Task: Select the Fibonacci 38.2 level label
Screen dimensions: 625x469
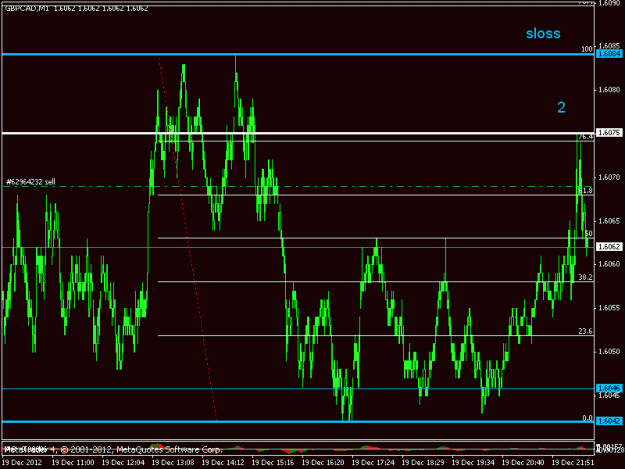Action: pos(585,277)
